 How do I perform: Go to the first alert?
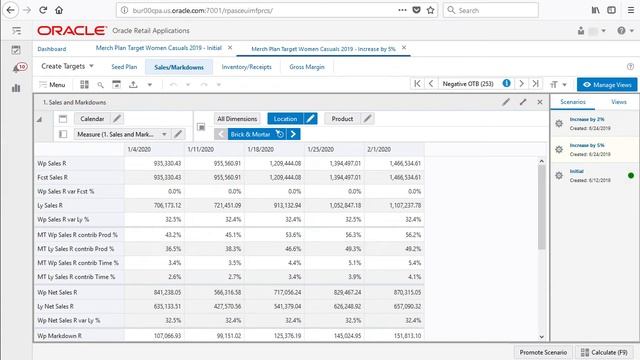417,84
